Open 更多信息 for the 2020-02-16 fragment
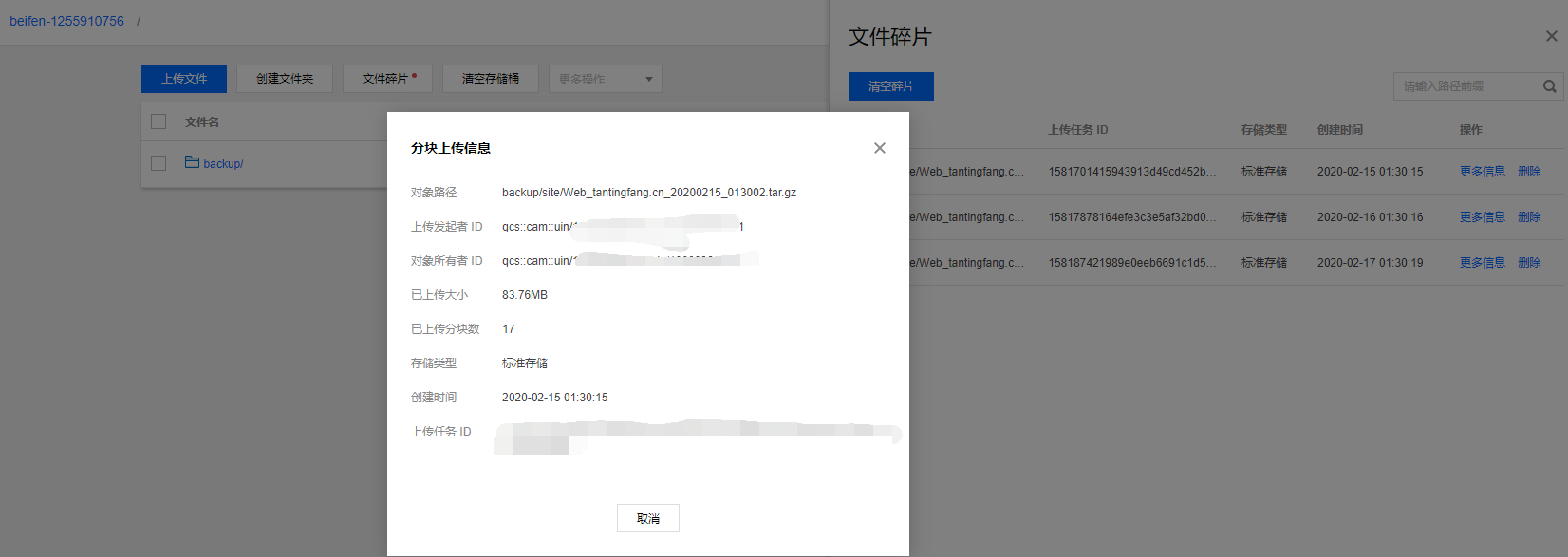Screen dimensions: 1568x557 point(1483,217)
